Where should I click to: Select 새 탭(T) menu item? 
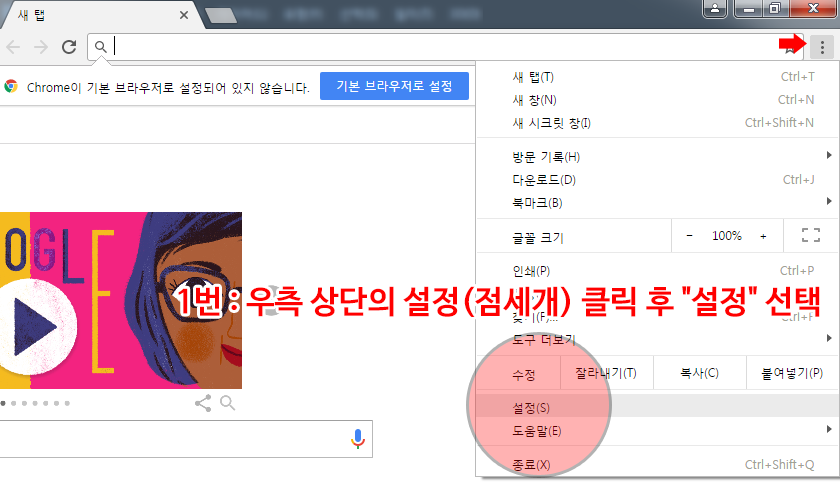pyautogui.click(x=656, y=77)
